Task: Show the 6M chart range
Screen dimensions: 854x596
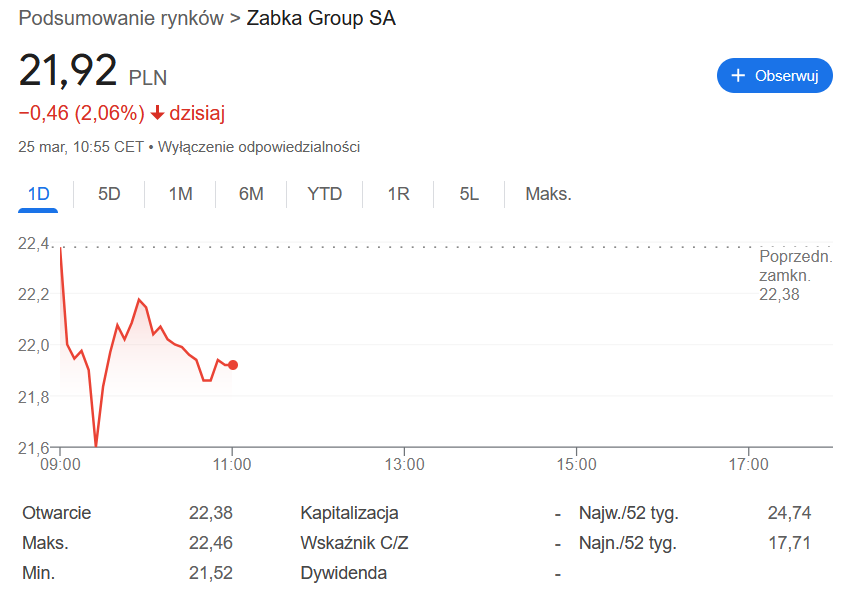Action: pyautogui.click(x=251, y=194)
